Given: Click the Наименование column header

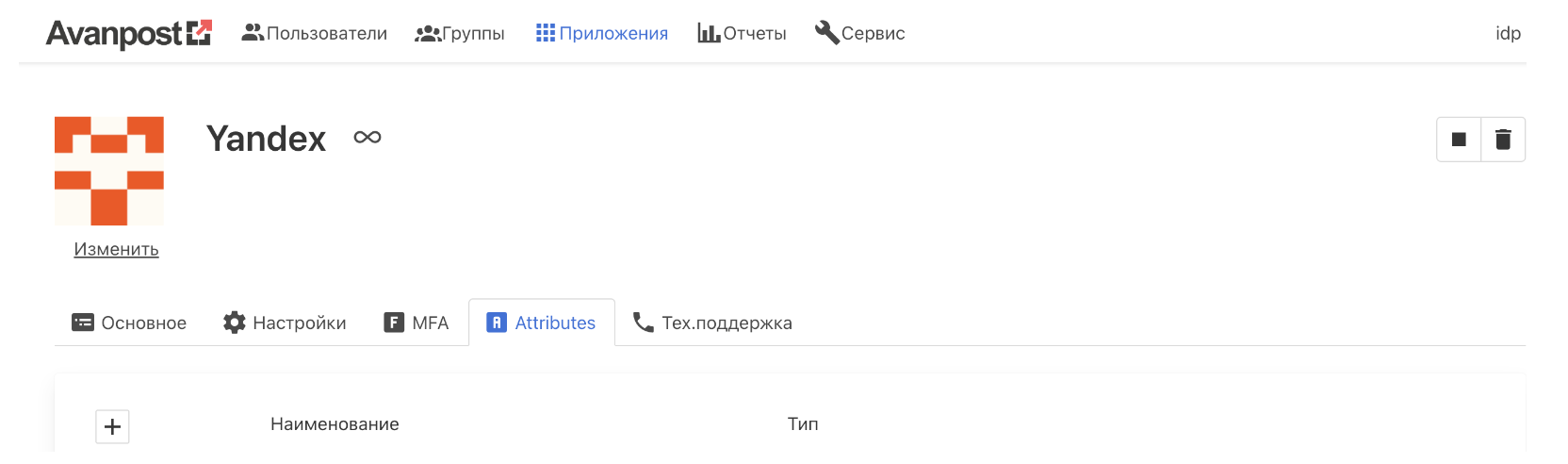Looking at the screenshot, I should point(335,424).
